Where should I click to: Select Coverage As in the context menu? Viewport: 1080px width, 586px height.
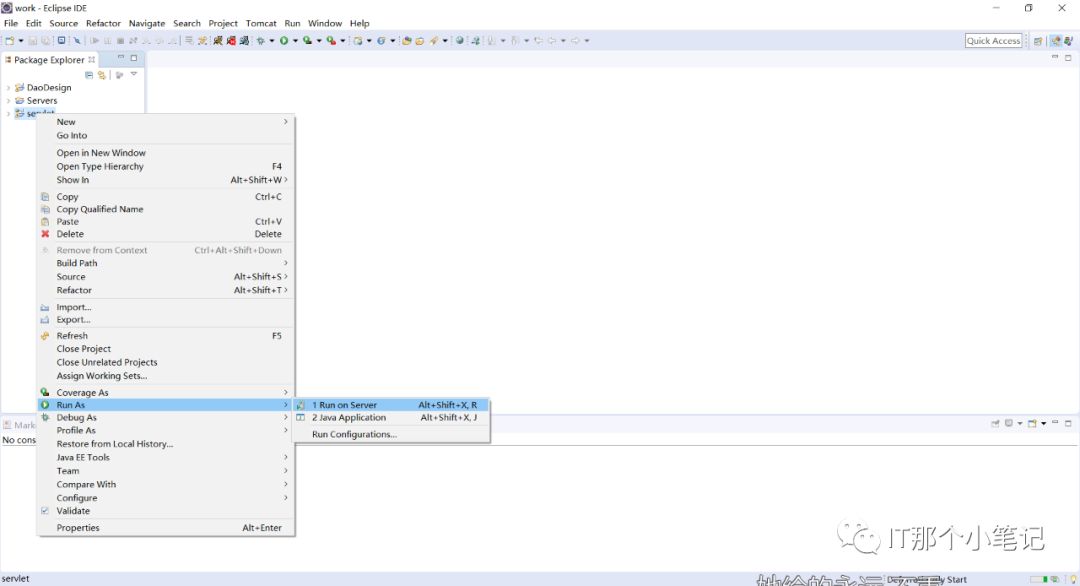(x=165, y=393)
